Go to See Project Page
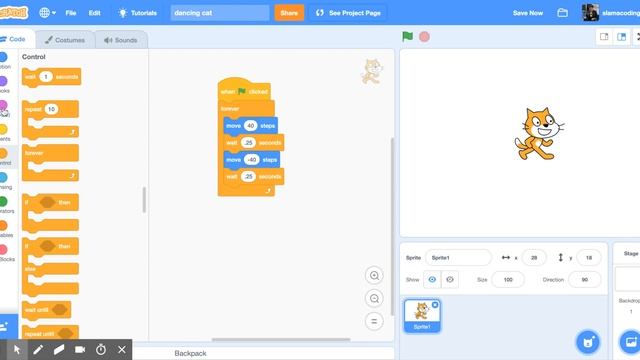Image resolution: width=640 pixels, height=360 pixels. coord(348,13)
